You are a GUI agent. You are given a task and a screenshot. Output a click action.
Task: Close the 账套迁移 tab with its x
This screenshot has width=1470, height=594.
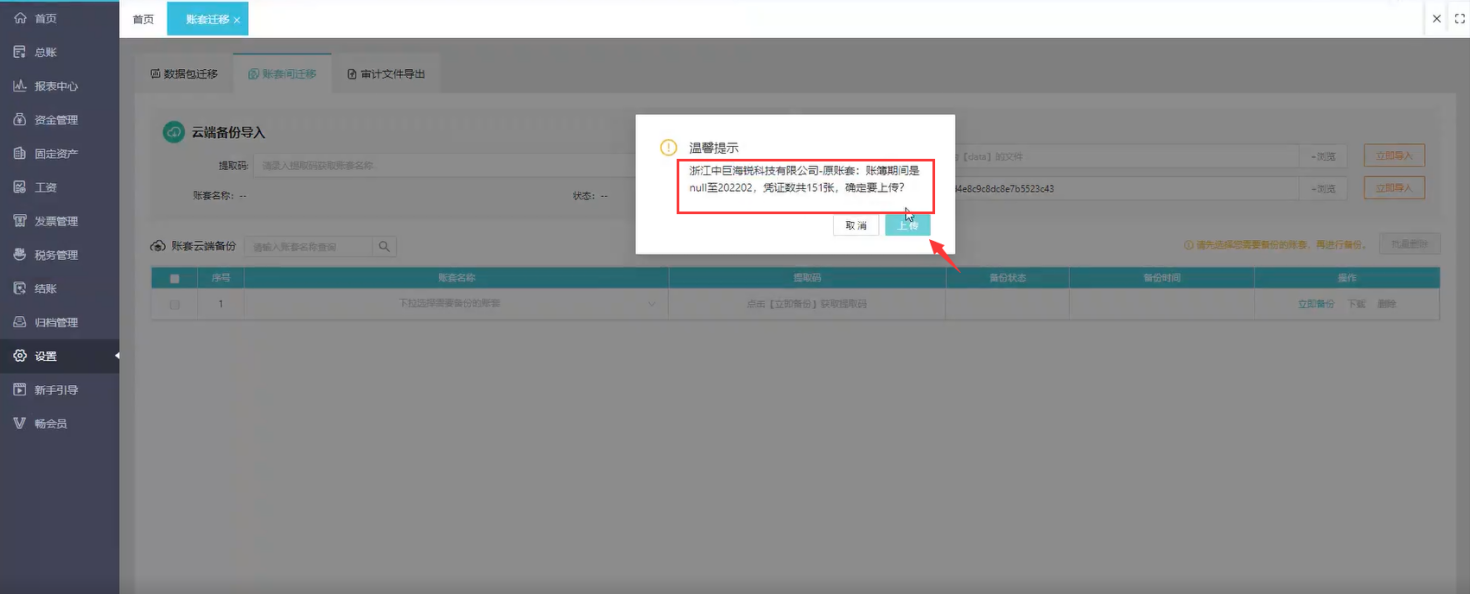(x=237, y=20)
